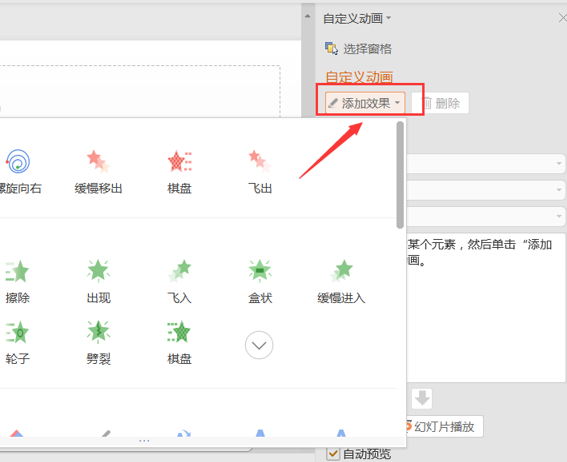Open the second property dropdown in pane
This screenshot has height=462, width=567.
[x=486, y=190]
